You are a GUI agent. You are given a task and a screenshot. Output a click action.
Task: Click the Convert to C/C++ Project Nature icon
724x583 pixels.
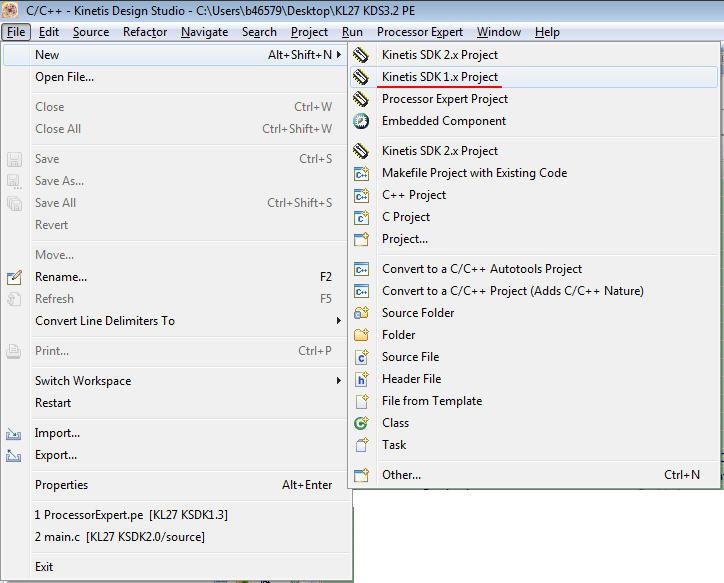pos(361,291)
